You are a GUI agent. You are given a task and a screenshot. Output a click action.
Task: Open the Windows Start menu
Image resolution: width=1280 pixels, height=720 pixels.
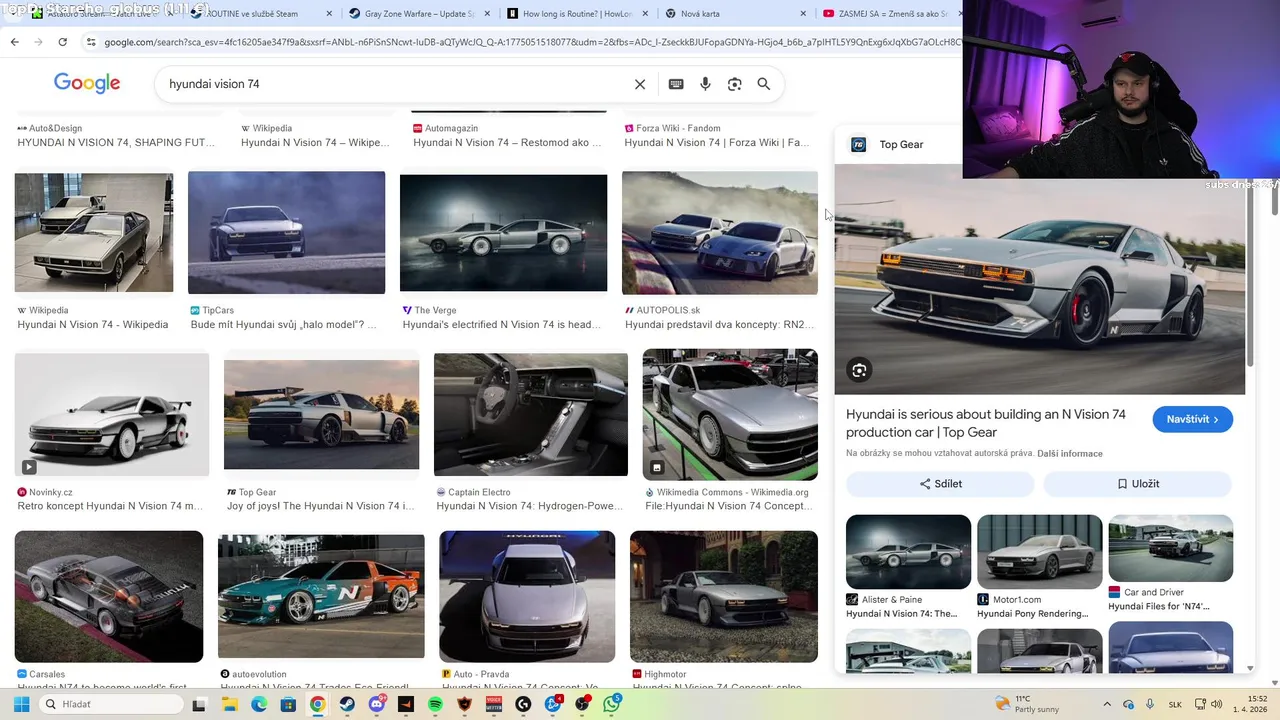point(21,704)
